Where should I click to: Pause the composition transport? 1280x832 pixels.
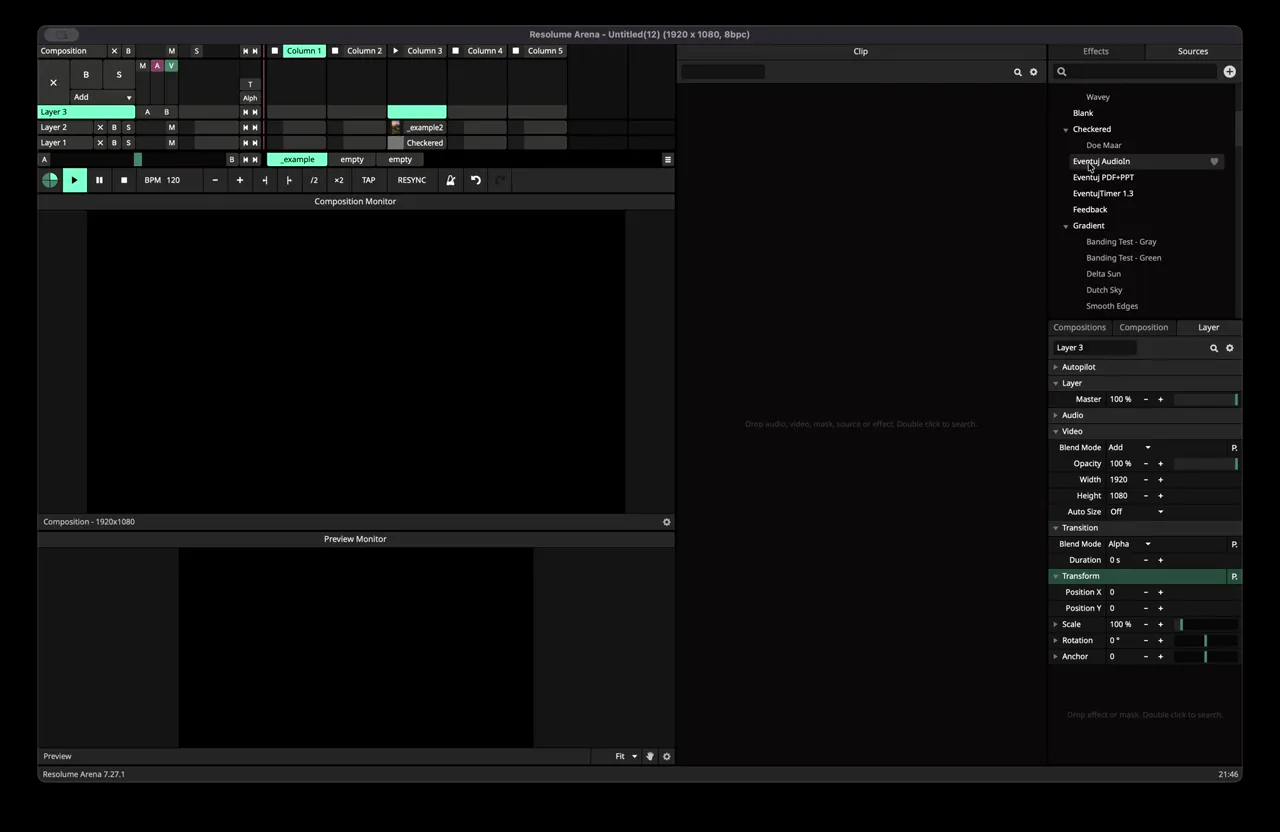[99, 180]
